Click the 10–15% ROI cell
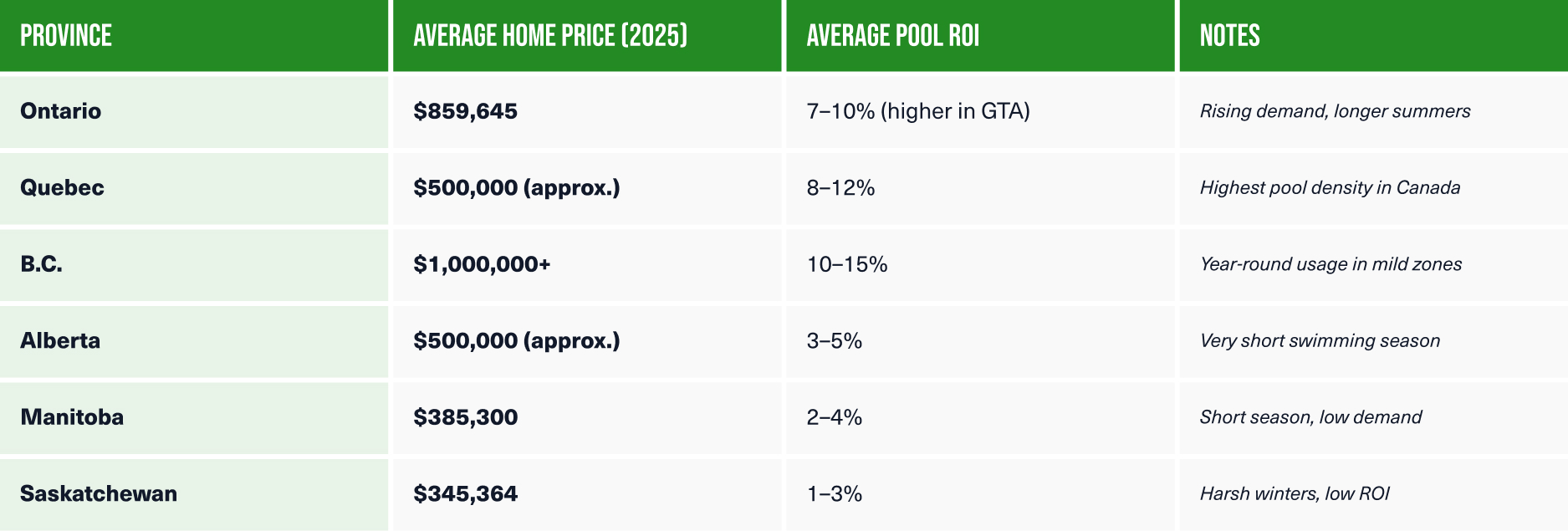The width and height of the screenshot is (1568, 531). pos(847,264)
